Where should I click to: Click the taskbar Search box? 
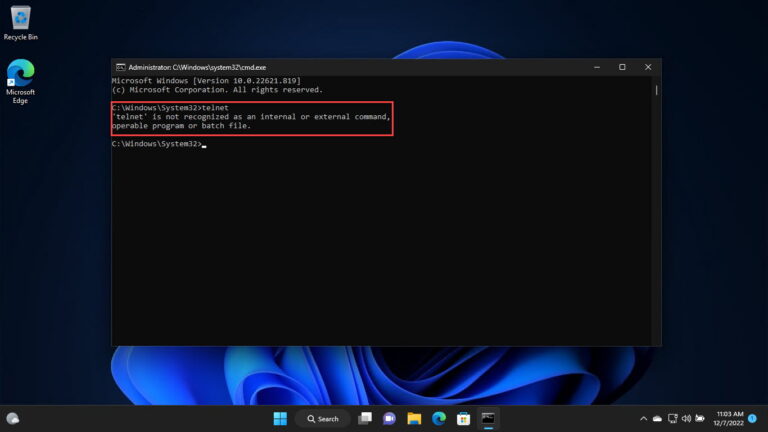point(322,418)
